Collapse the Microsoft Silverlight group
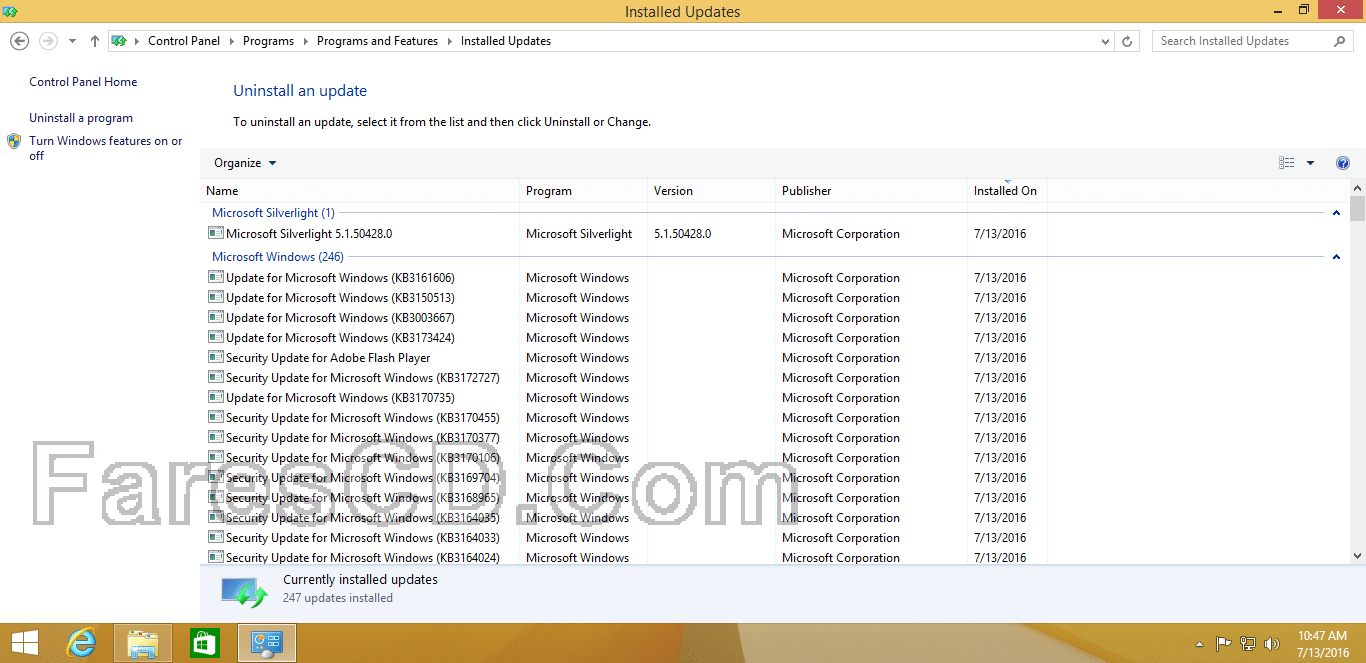Screen dimensions: 1366x663 (x=1336, y=213)
